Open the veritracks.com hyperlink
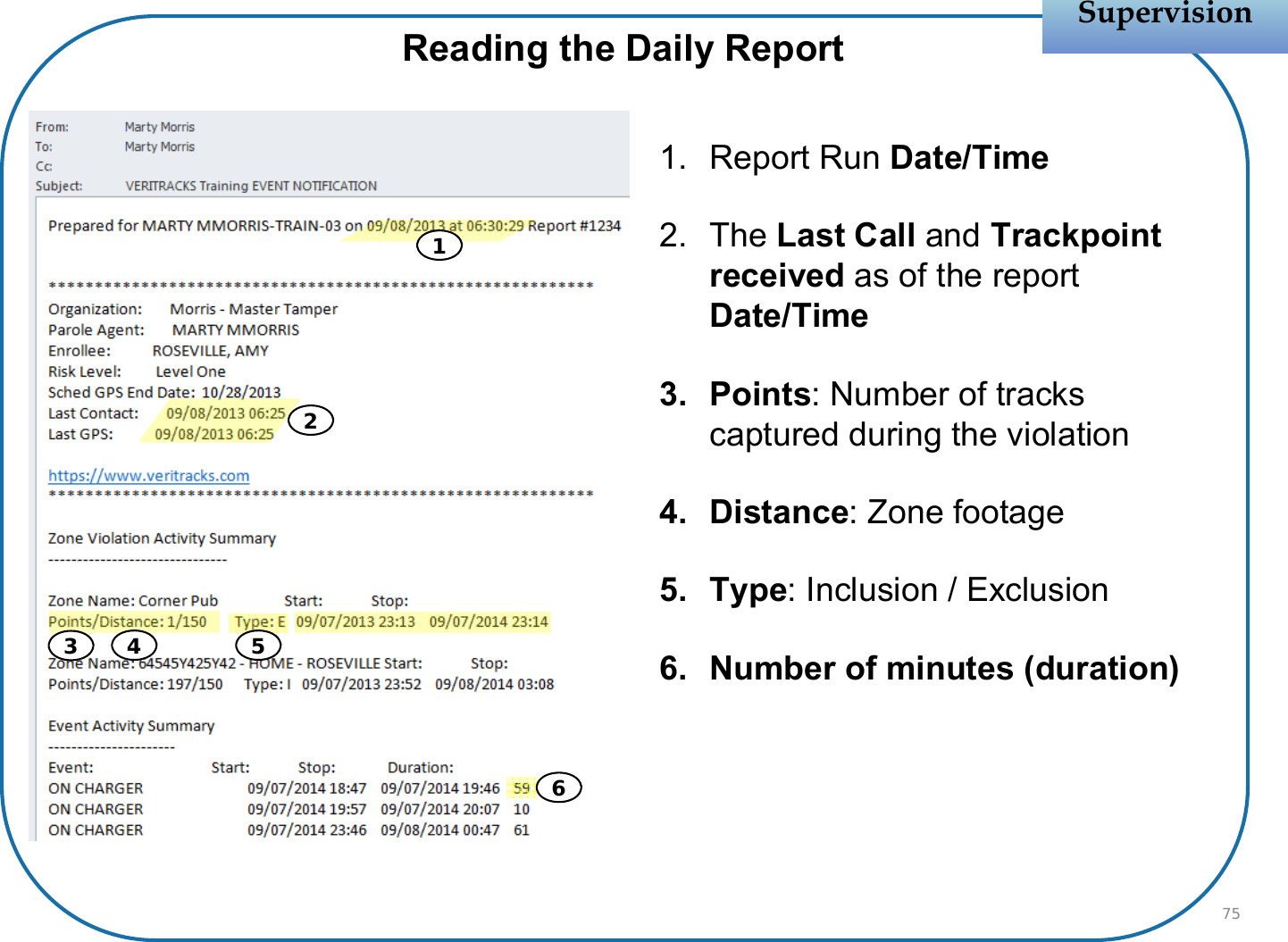The width and height of the screenshot is (1288, 942). pyautogui.click(x=148, y=476)
